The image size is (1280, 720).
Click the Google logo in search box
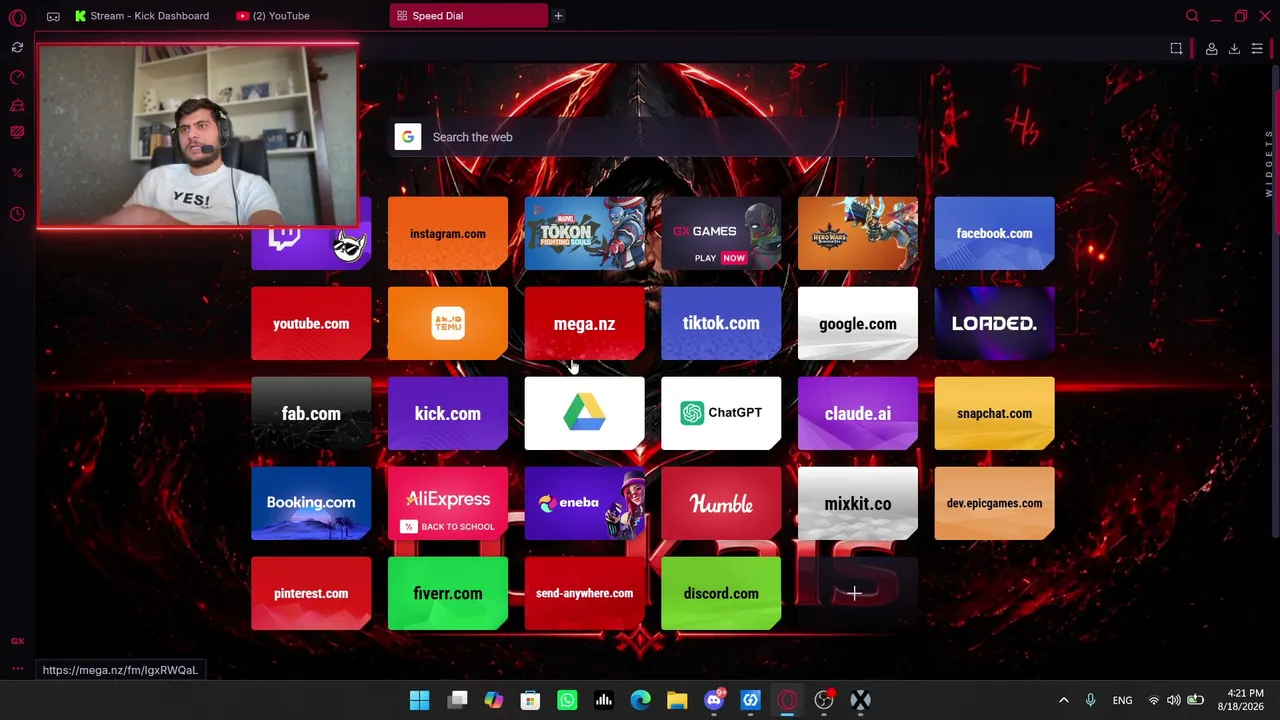click(x=407, y=137)
